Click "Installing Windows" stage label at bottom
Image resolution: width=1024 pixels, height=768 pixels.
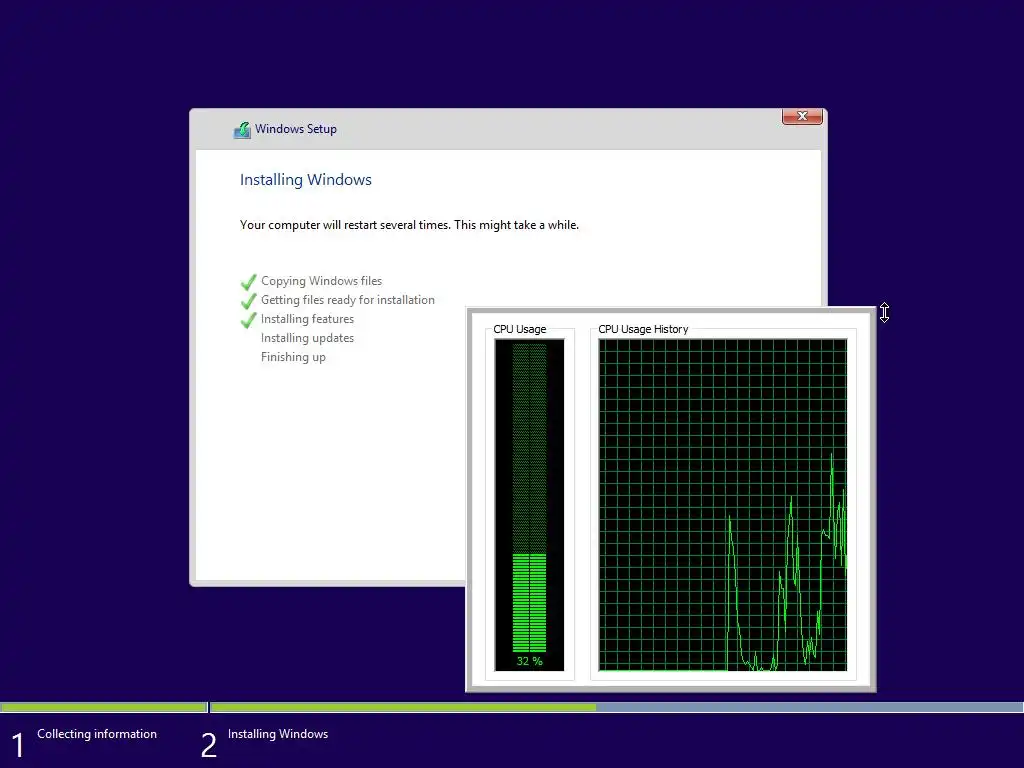point(278,734)
